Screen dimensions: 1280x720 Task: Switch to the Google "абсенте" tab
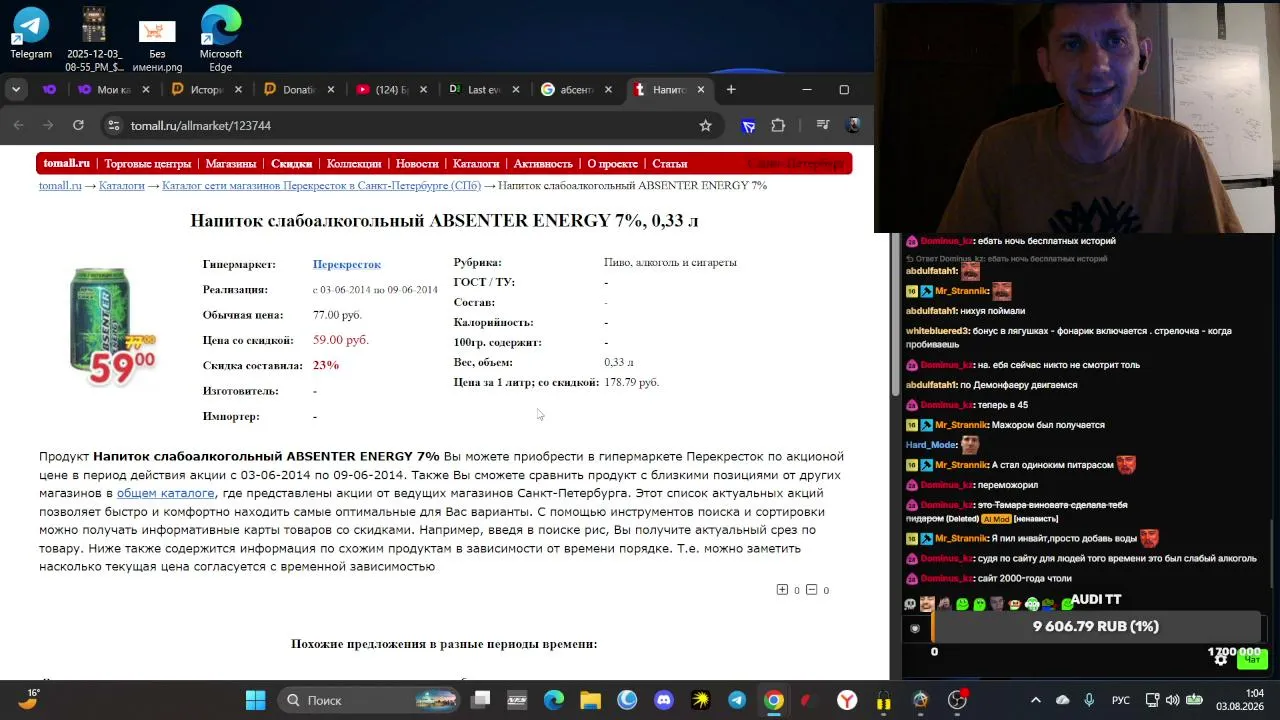pyautogui.click(x=576, y=89)
